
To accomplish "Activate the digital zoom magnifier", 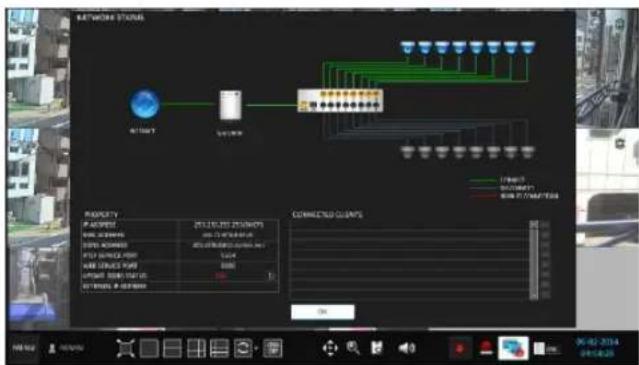I will (353, 348).
